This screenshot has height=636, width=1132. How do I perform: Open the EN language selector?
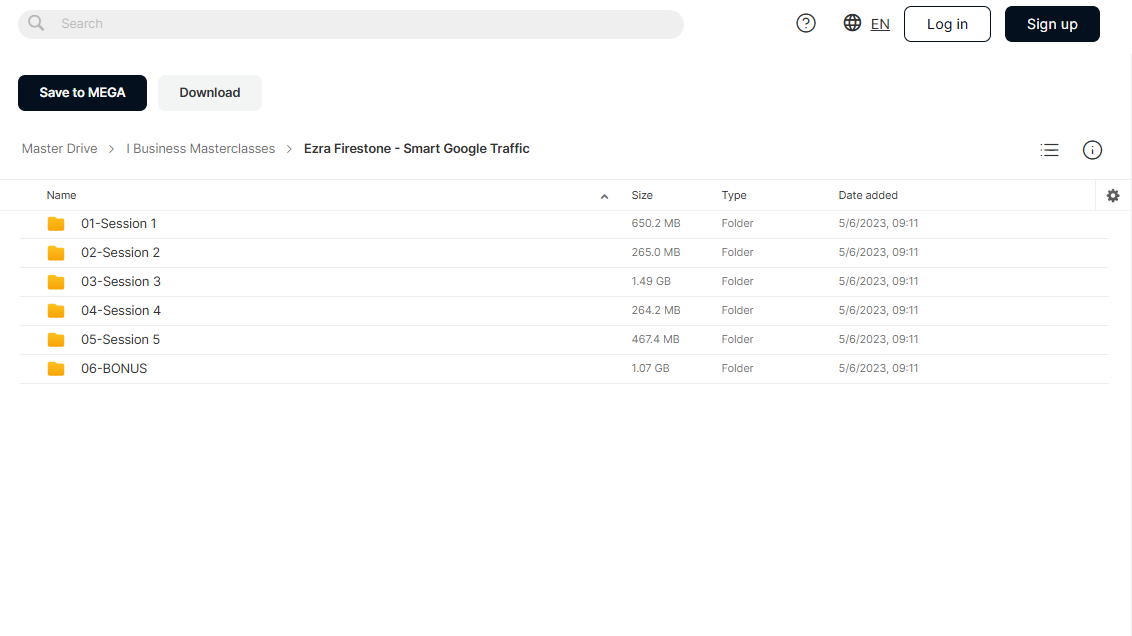coord(880,24)
